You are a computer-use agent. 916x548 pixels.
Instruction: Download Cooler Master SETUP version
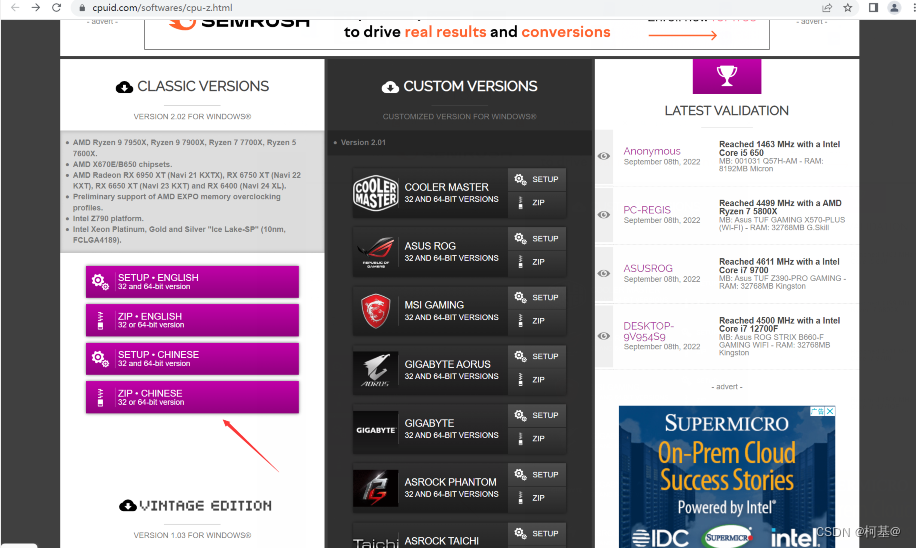537,179
